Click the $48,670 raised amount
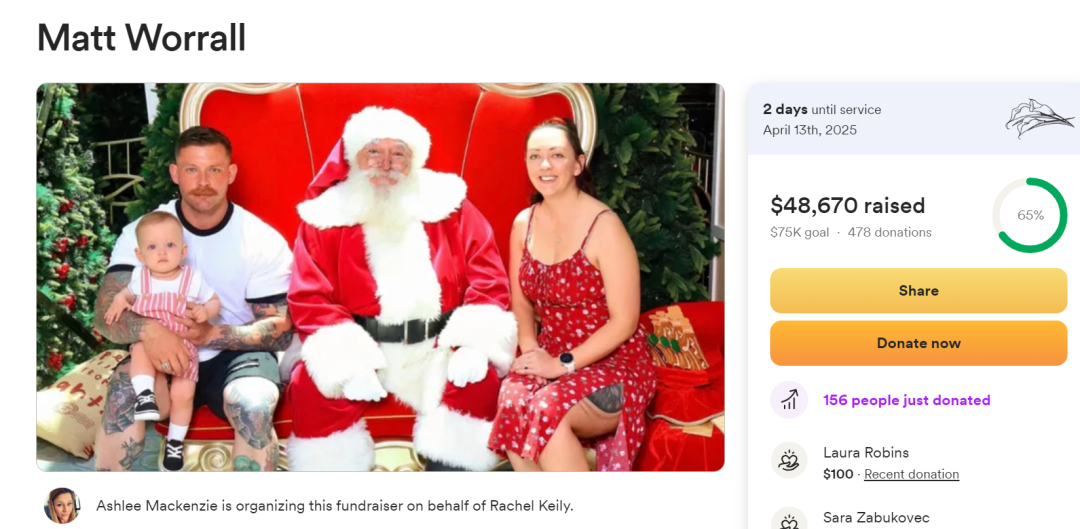The image size is (1080, 529). coord(847,205)
